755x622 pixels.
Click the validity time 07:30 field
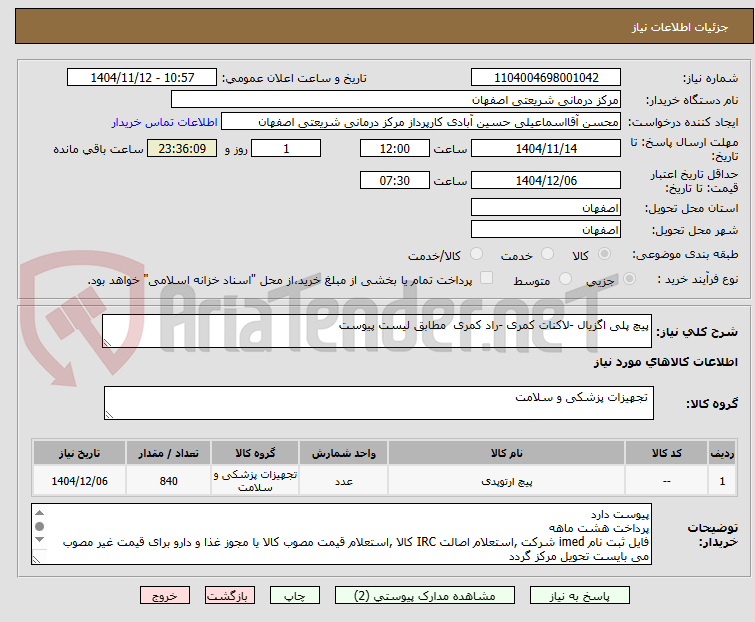tap(395, 180)
